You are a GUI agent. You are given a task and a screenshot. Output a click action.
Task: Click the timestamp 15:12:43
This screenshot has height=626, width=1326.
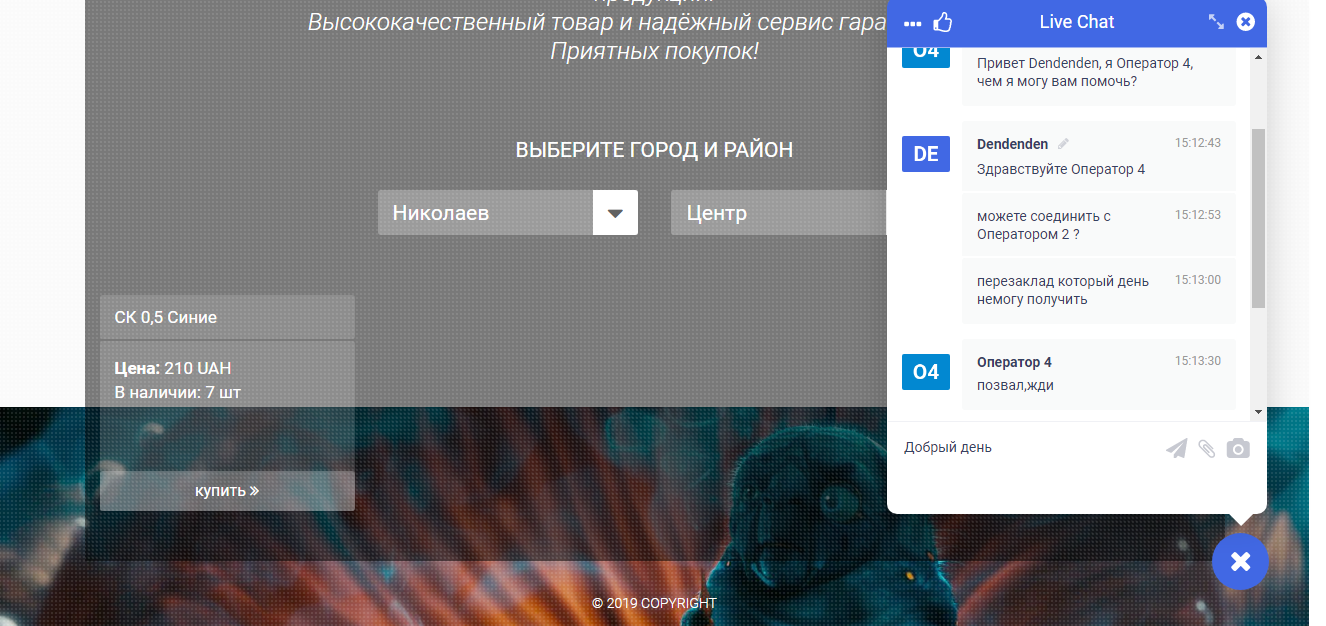1198,143
